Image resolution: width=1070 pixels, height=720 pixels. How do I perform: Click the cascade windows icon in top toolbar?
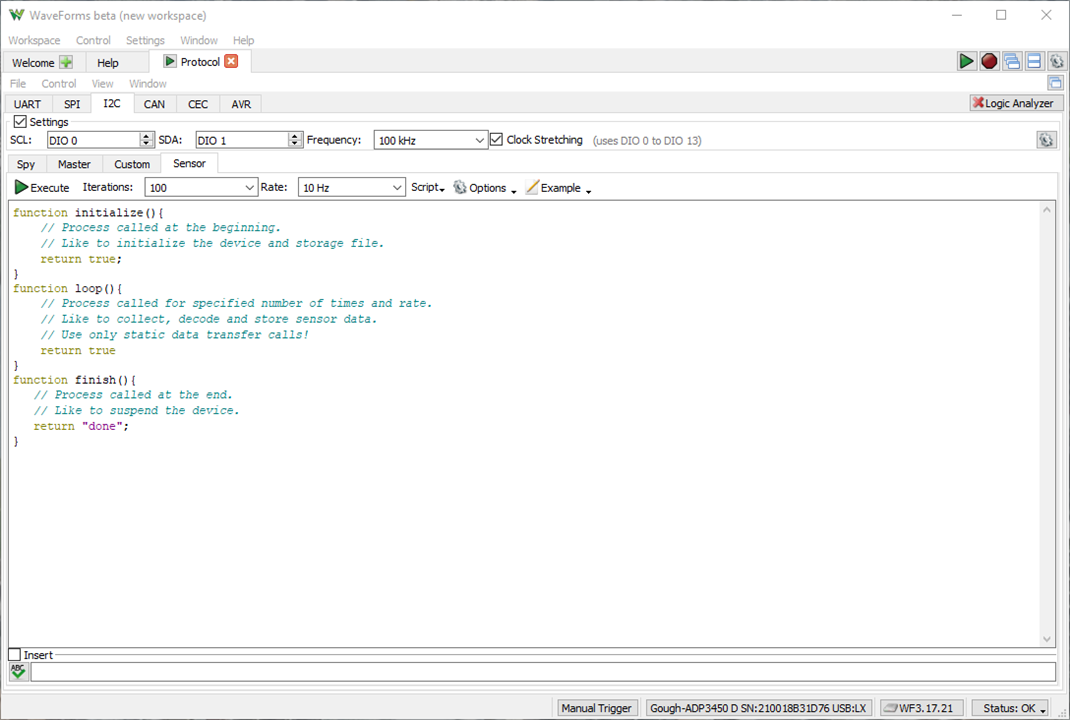coord(1012,61)
